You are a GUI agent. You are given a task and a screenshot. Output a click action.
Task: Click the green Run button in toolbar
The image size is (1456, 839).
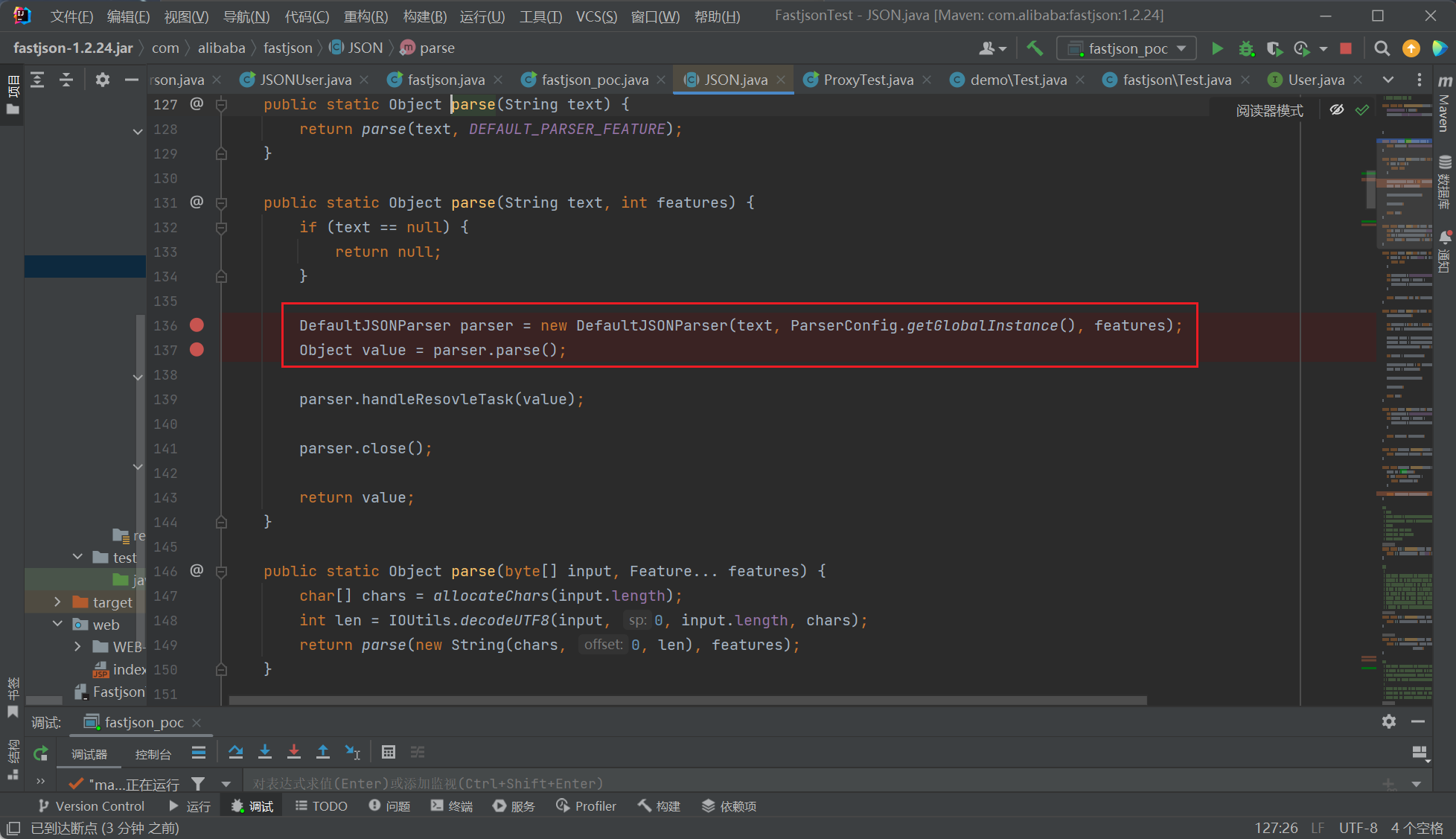pos(1217,48)
